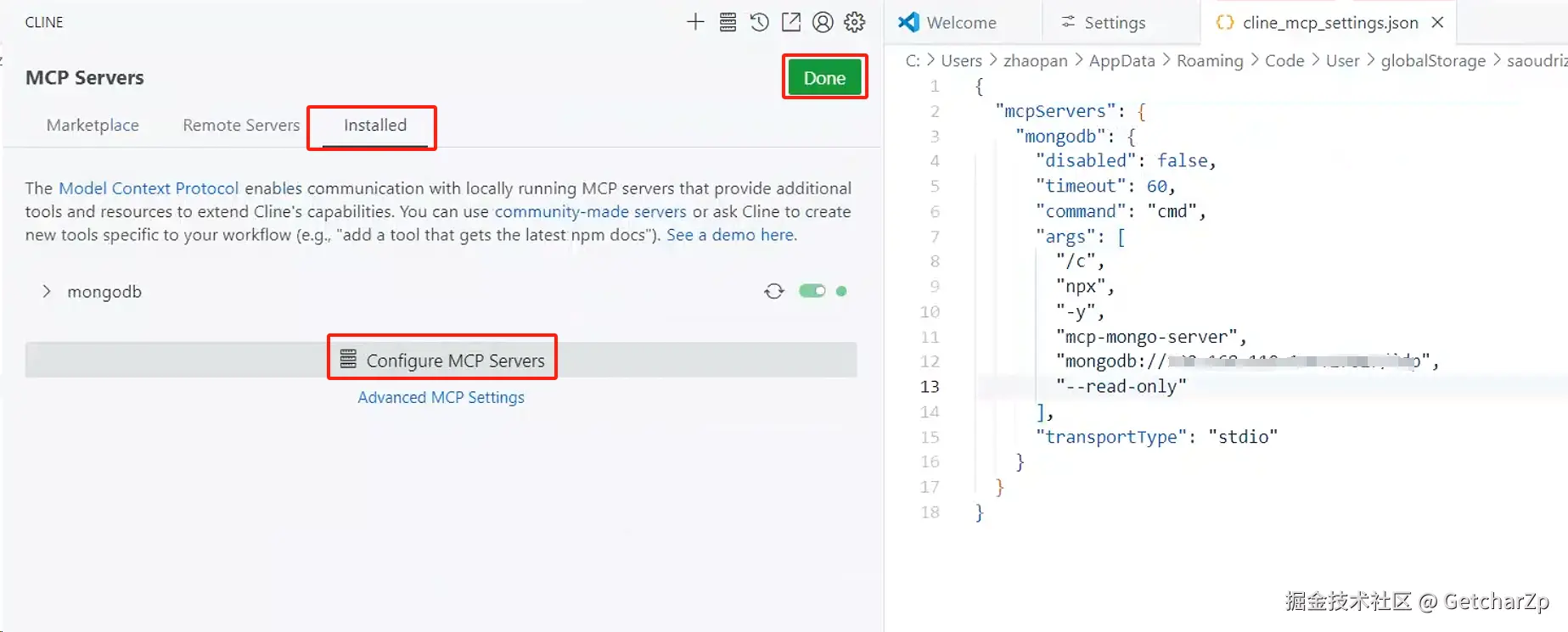The width and height of the screenshot is (1568, 632).
Task: Click the "stdio" transport type value
Action: pos(1243,437)
